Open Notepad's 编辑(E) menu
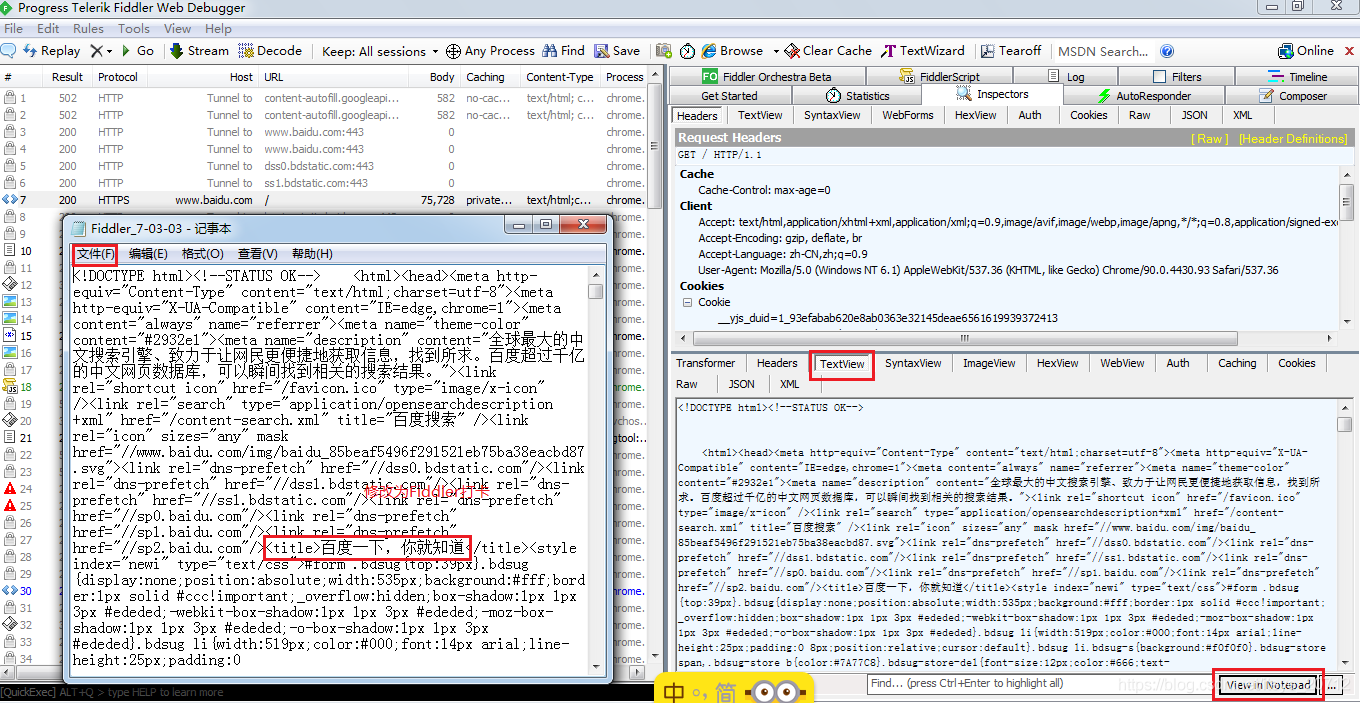1360x703 pixels. coord(148,254)
